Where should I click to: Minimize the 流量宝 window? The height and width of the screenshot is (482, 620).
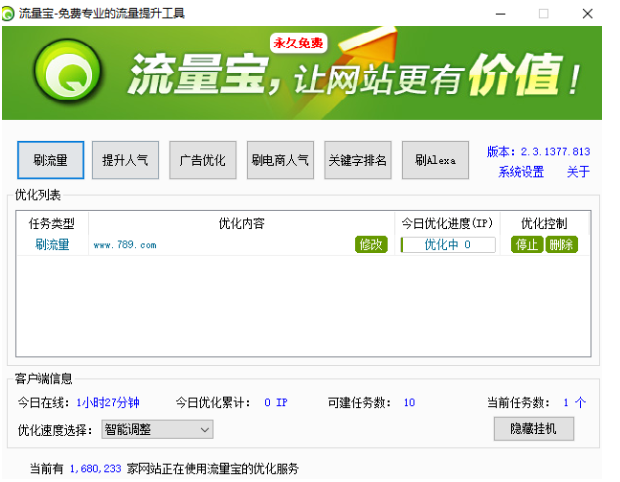click(501, 14)
